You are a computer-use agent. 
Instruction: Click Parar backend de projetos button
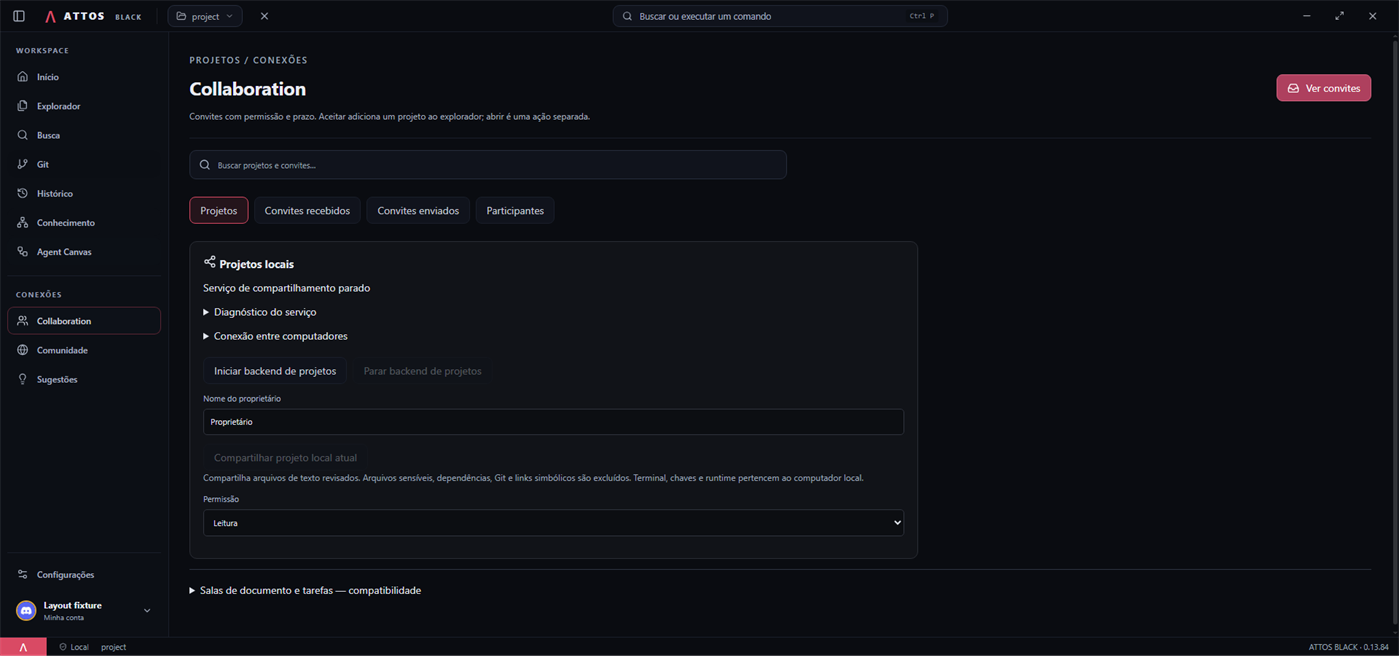coord(422,371)
